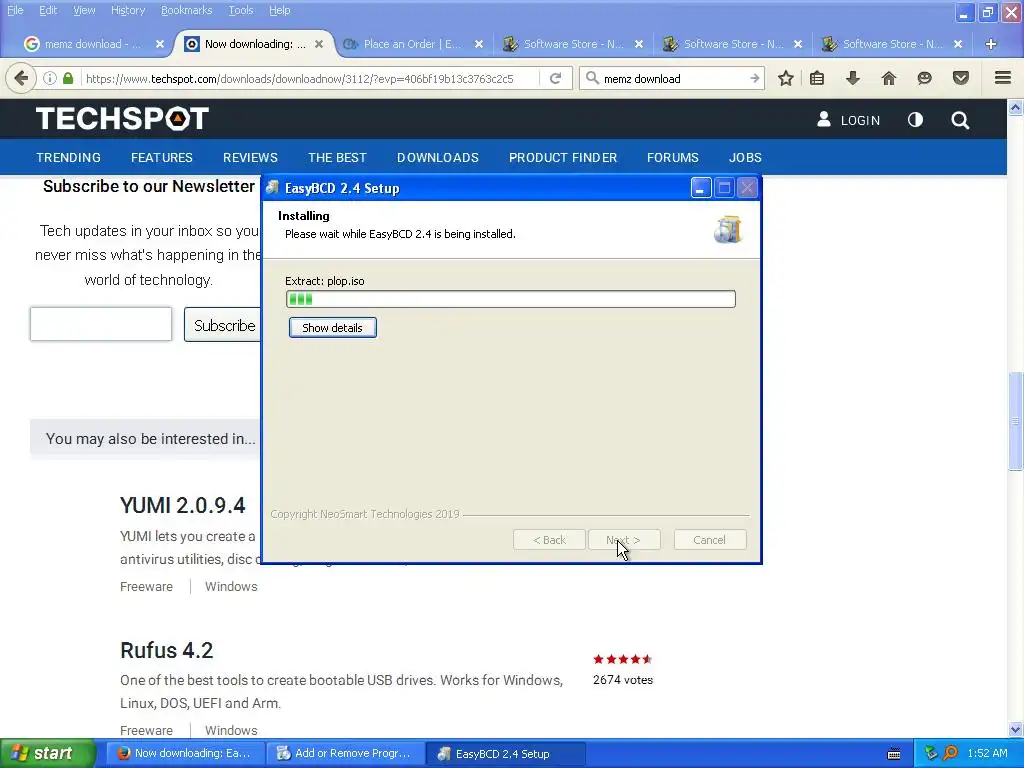1024x768 pixels.
Task: Open REVIEWS in TechSpot navigation
Action: click(x=250, y=157)
